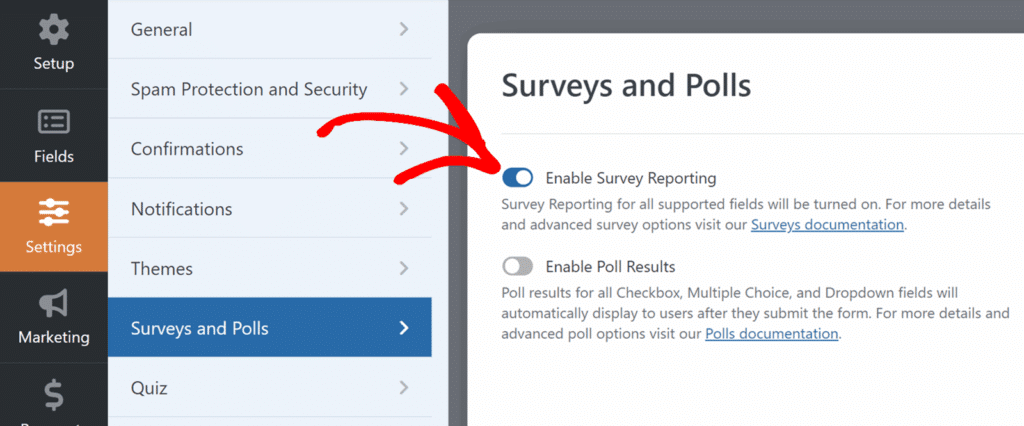This screenshot has height=426, width=1024.
Task: Click the Themes chevron arrow
Action: coord(404,269)
